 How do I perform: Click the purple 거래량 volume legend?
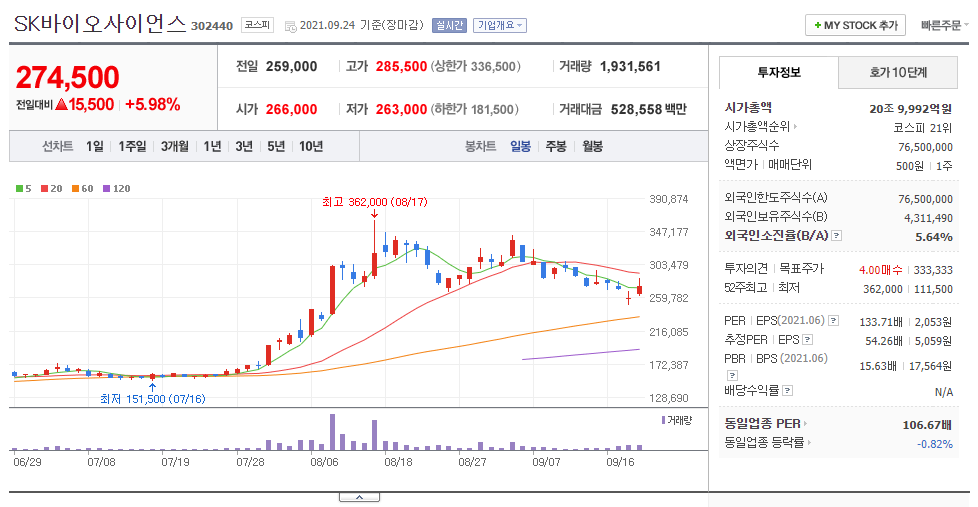[x=677, y=420]
